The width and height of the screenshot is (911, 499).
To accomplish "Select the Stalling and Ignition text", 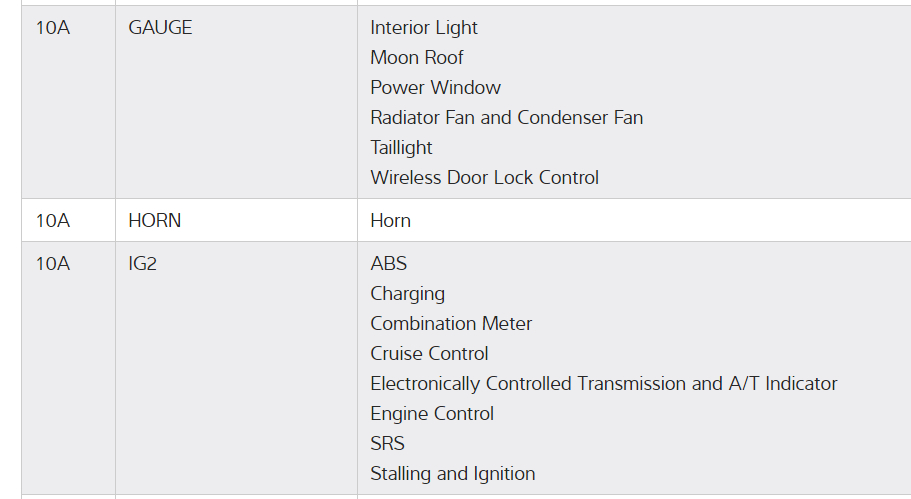I will (x=452, y=474).
